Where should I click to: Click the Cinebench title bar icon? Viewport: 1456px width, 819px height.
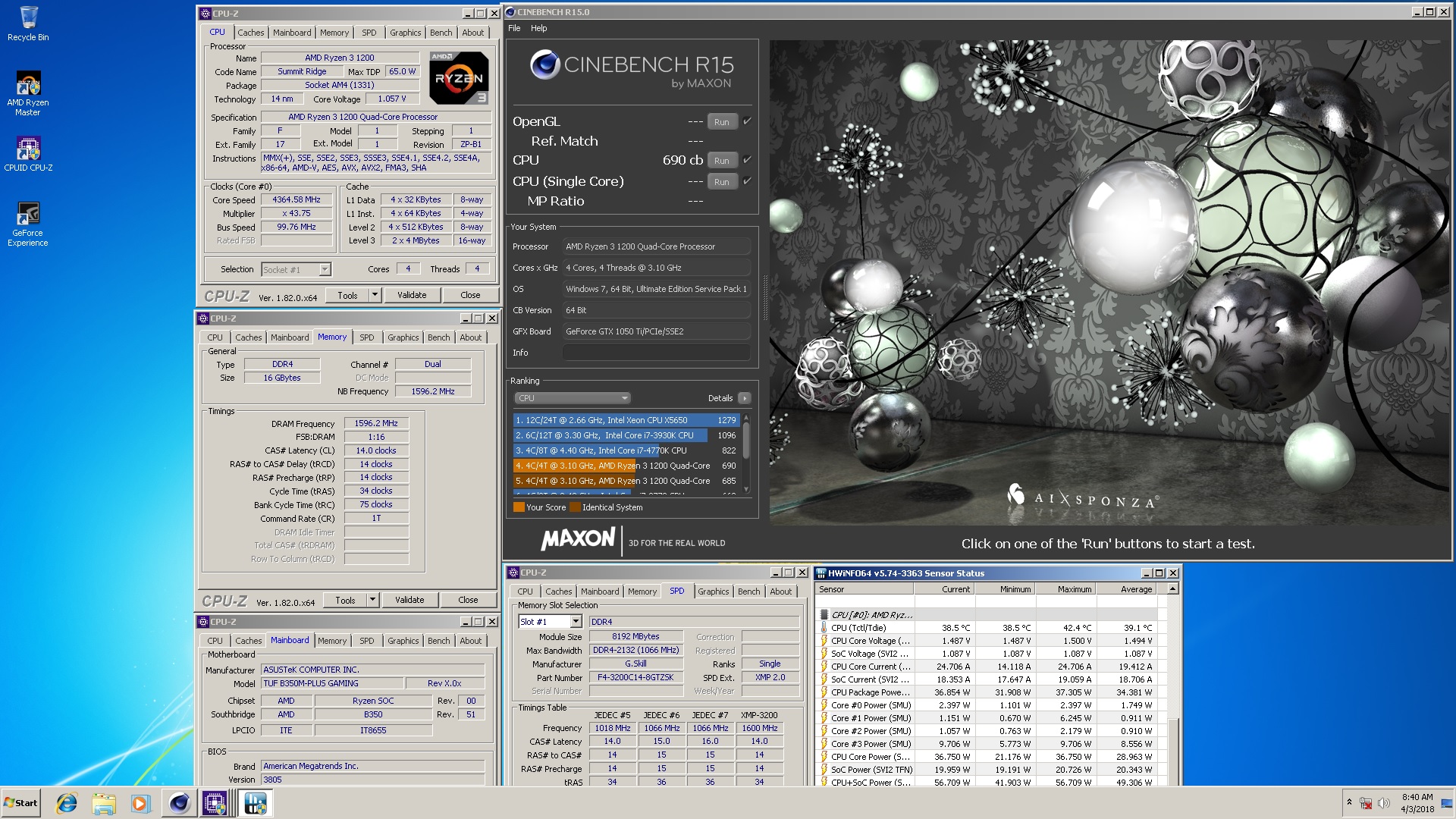[x=510, y=12]
